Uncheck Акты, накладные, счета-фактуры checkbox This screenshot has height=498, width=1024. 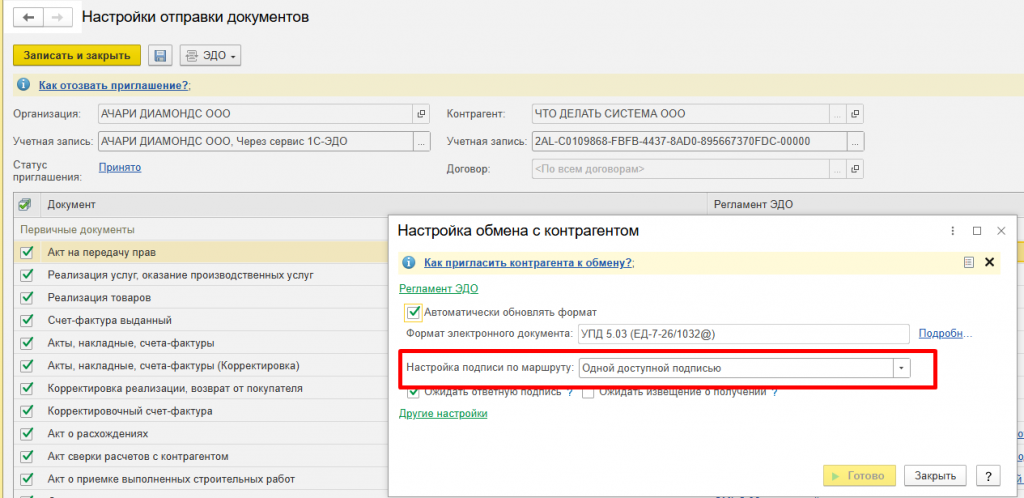point(27,343)
